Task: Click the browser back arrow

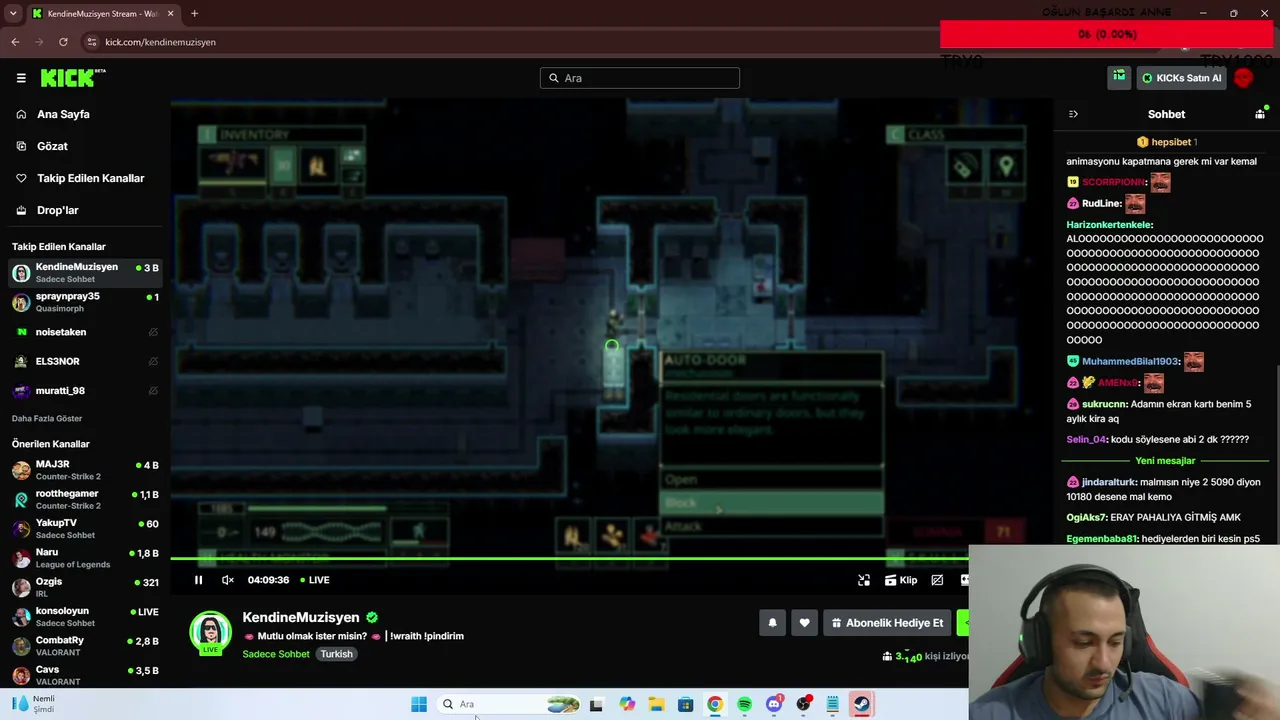Action: [x=15, y=42]
